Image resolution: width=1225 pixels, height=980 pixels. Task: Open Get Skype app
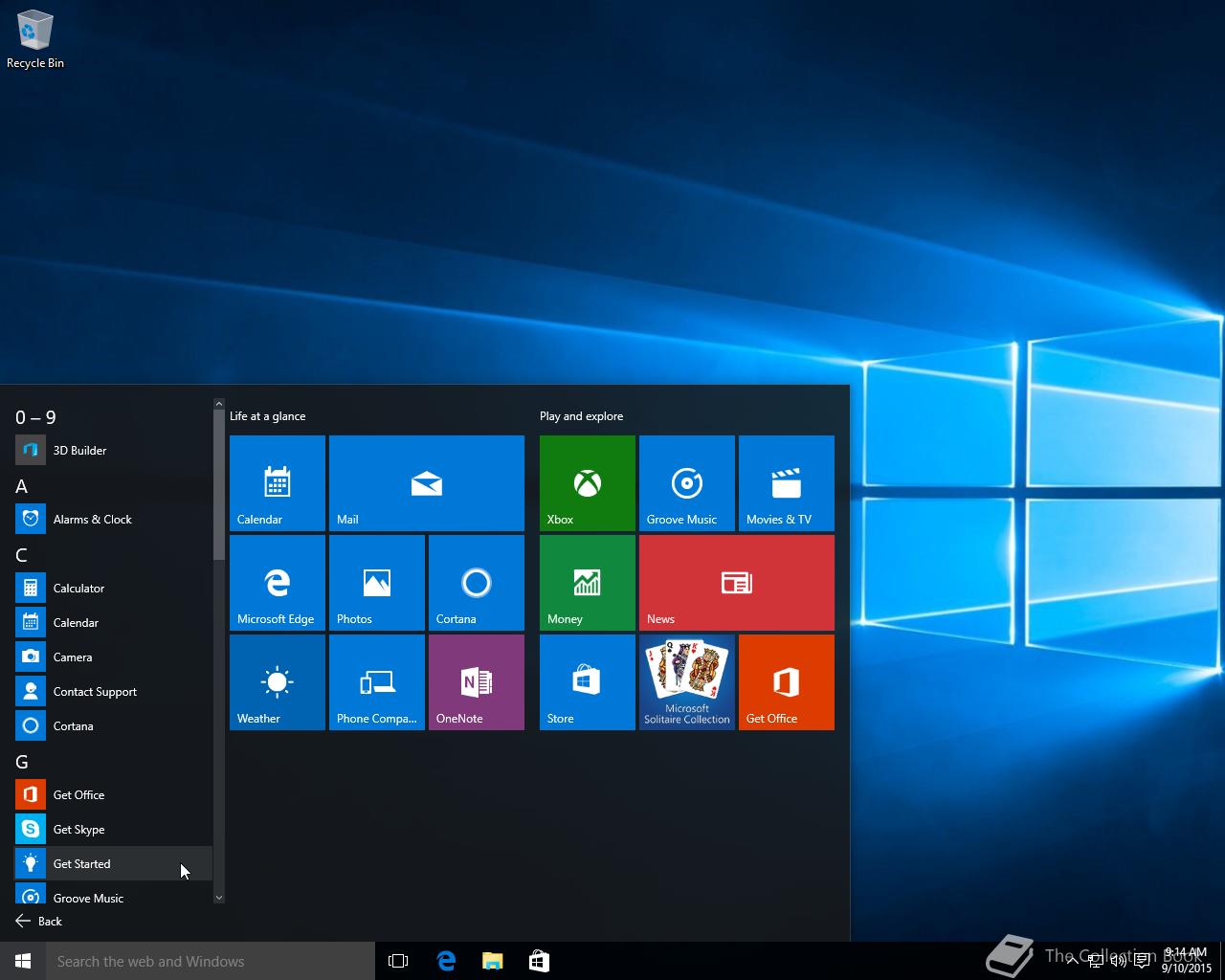tap(113, 829)
